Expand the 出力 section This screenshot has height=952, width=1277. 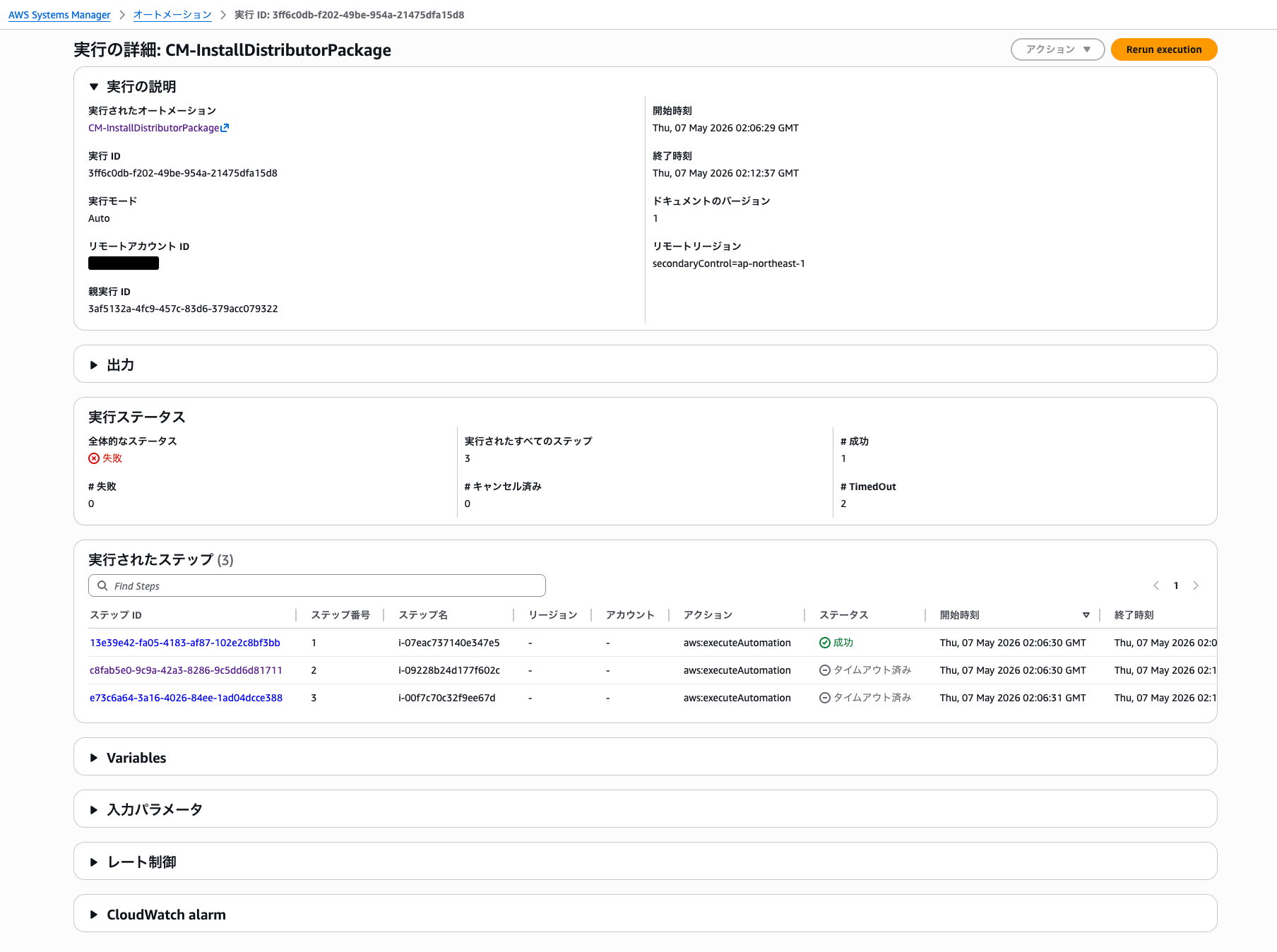[94, 365]
